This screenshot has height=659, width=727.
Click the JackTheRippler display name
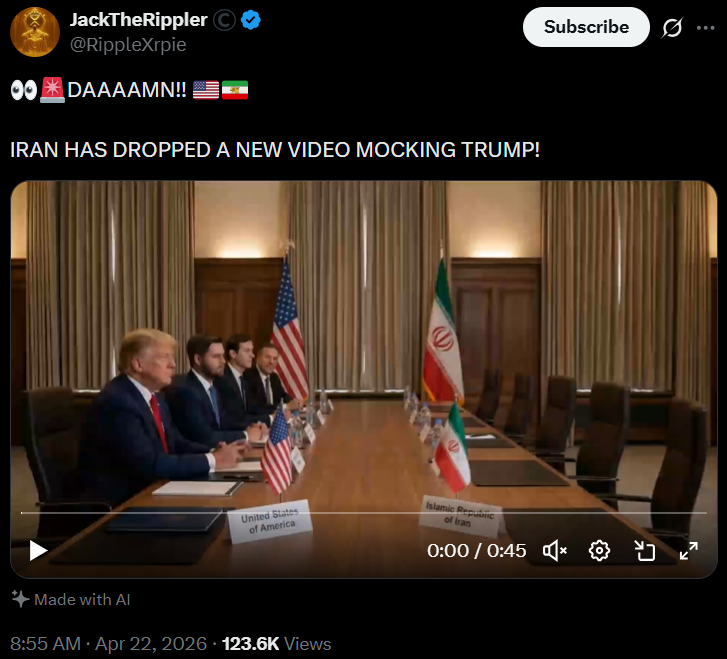click(x=139, y=20)
